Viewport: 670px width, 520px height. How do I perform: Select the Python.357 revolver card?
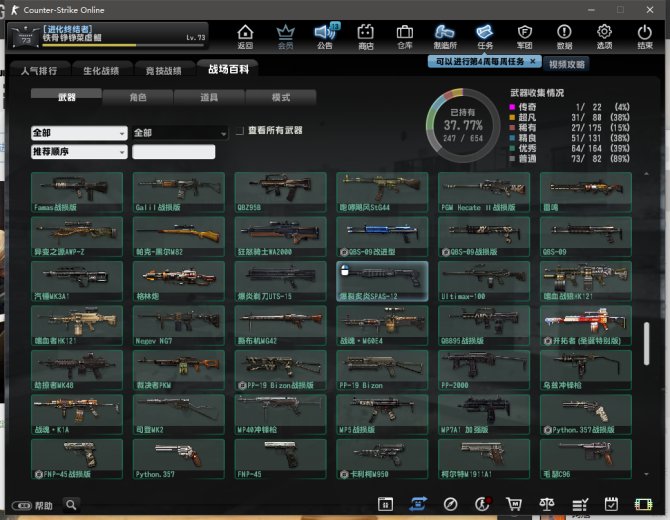tap(179, 459)
